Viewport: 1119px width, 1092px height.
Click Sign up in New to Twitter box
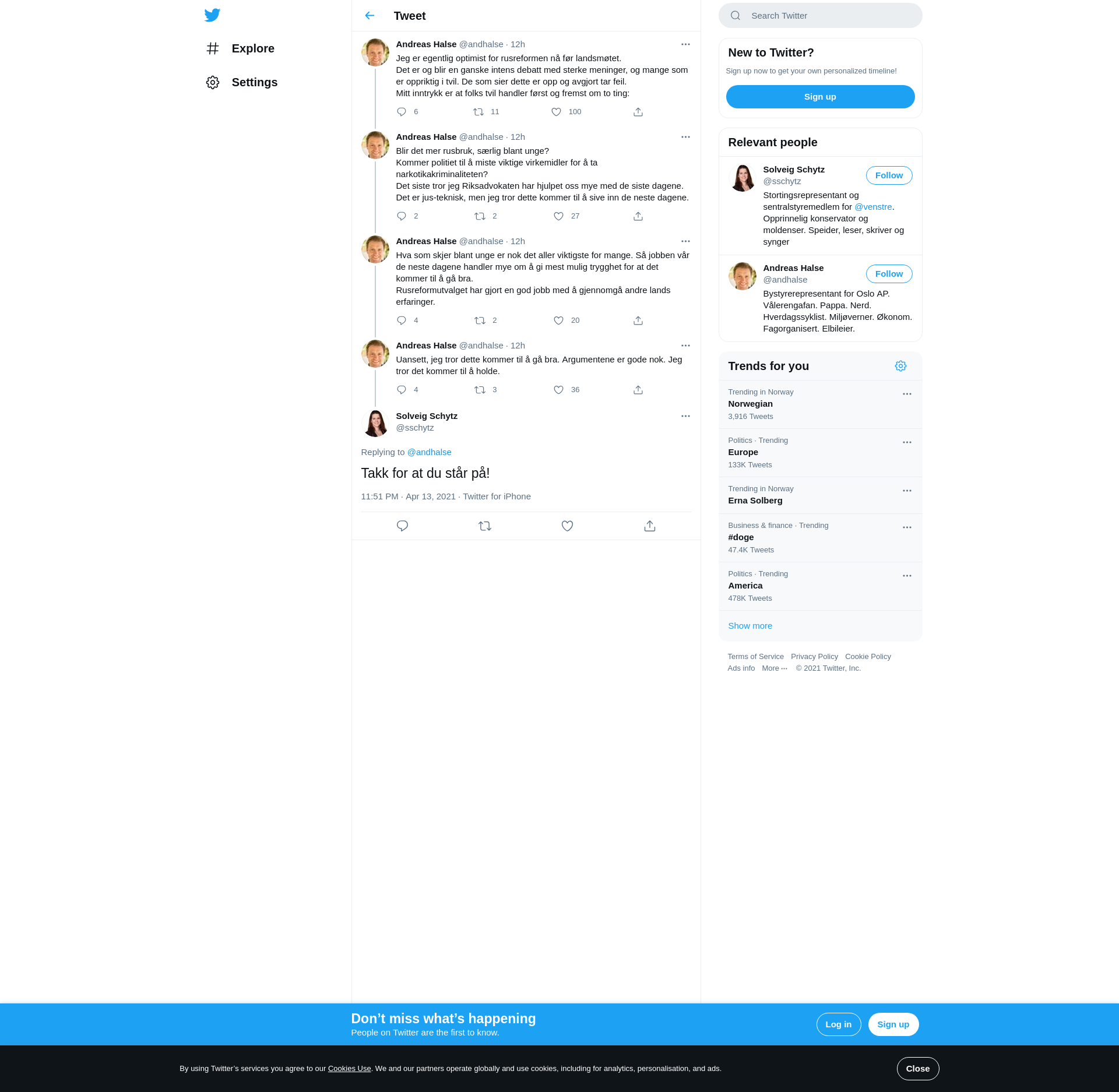coord(820,97)
